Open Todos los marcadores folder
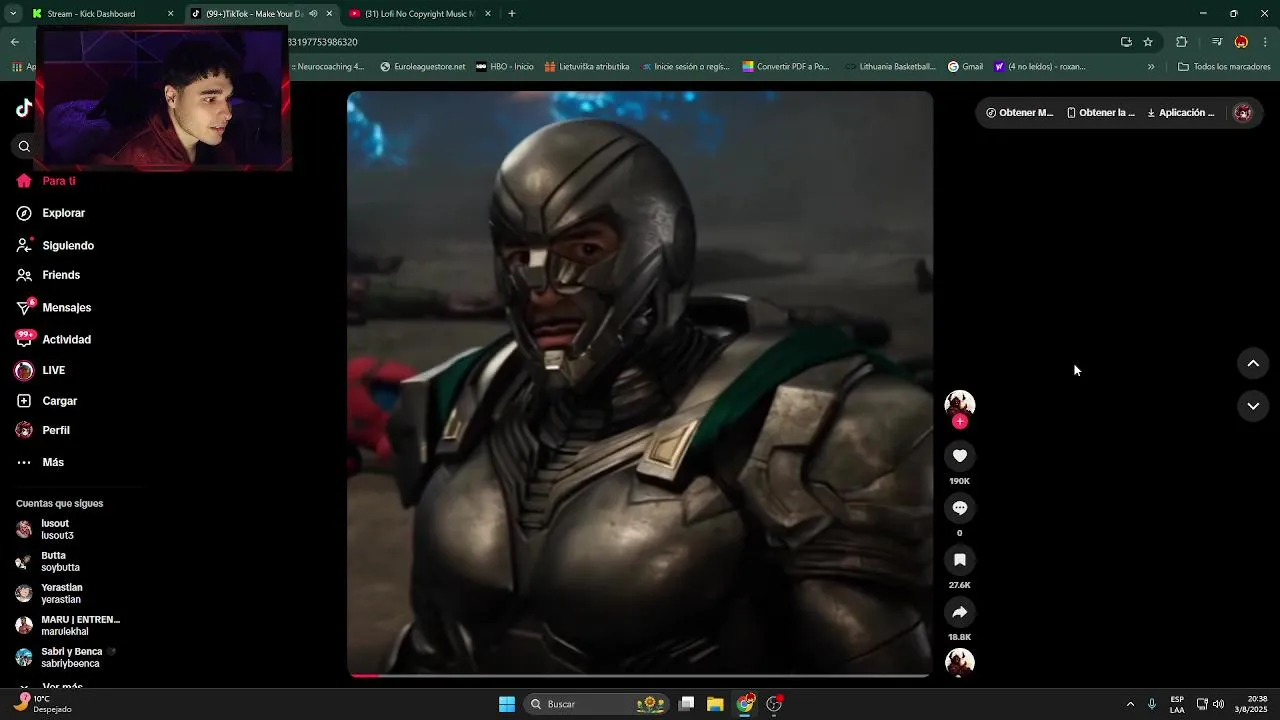The height and width of the screenshot is (720, 1280). (x=1225, y=67)
